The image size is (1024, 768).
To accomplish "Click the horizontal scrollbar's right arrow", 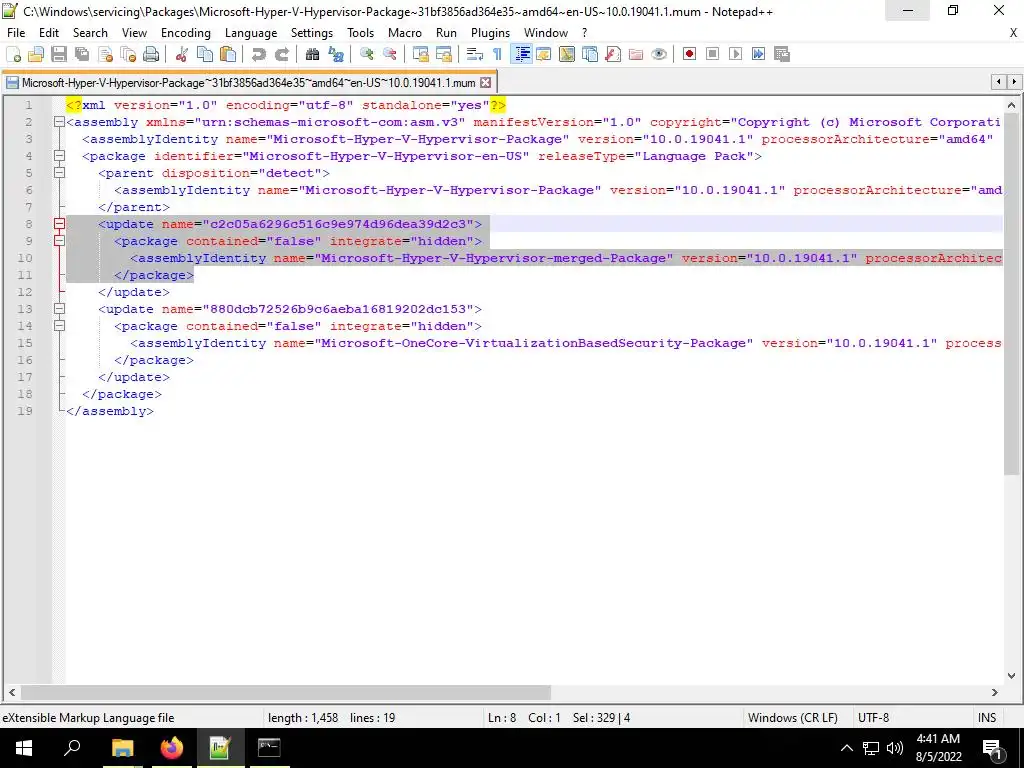I will click(x=995, y=692).
